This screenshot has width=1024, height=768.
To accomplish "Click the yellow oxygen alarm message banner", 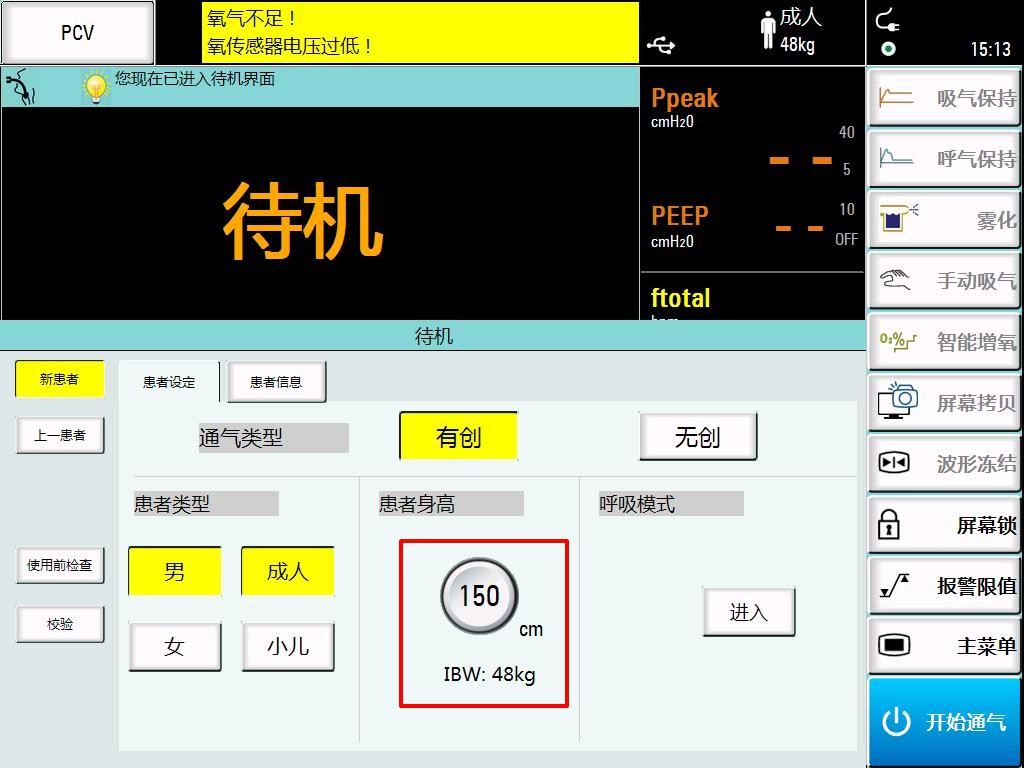I will 420,32.
